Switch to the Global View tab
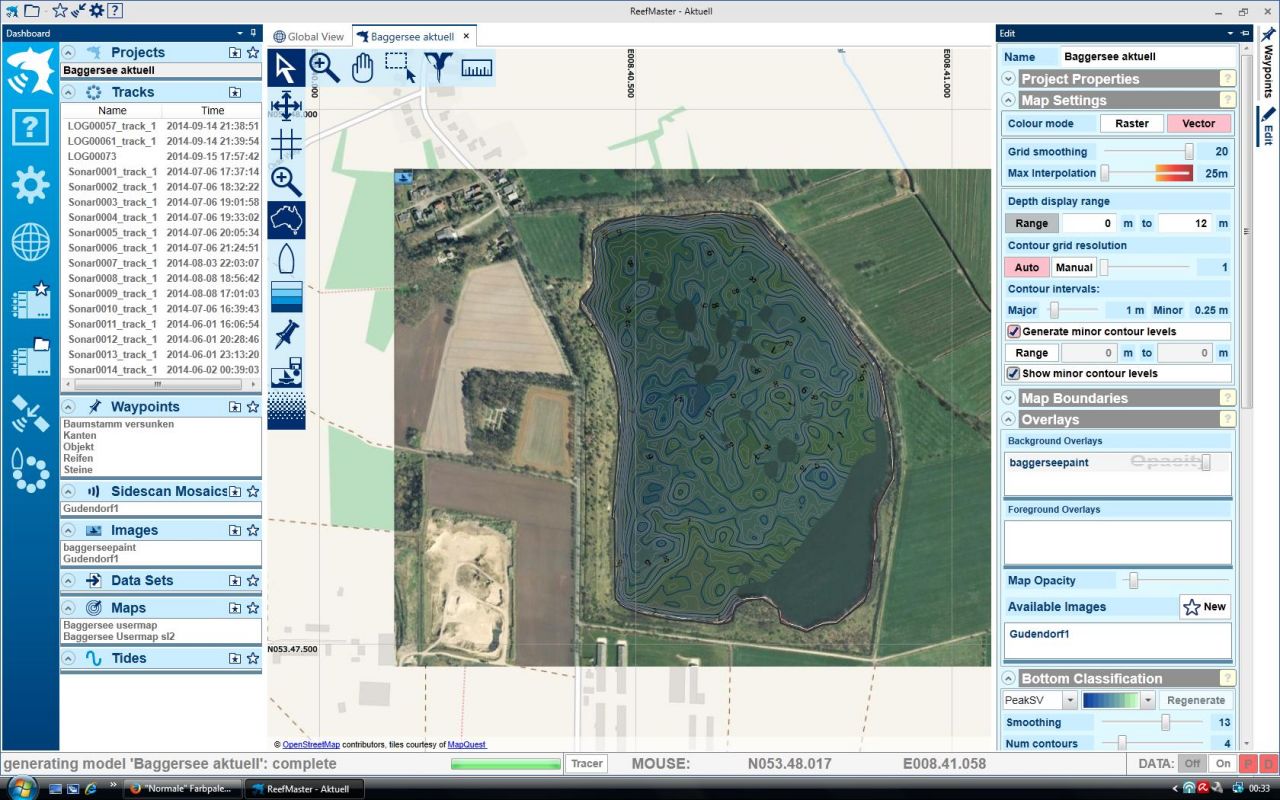The image size is (1280, 800). click(308, 37)
